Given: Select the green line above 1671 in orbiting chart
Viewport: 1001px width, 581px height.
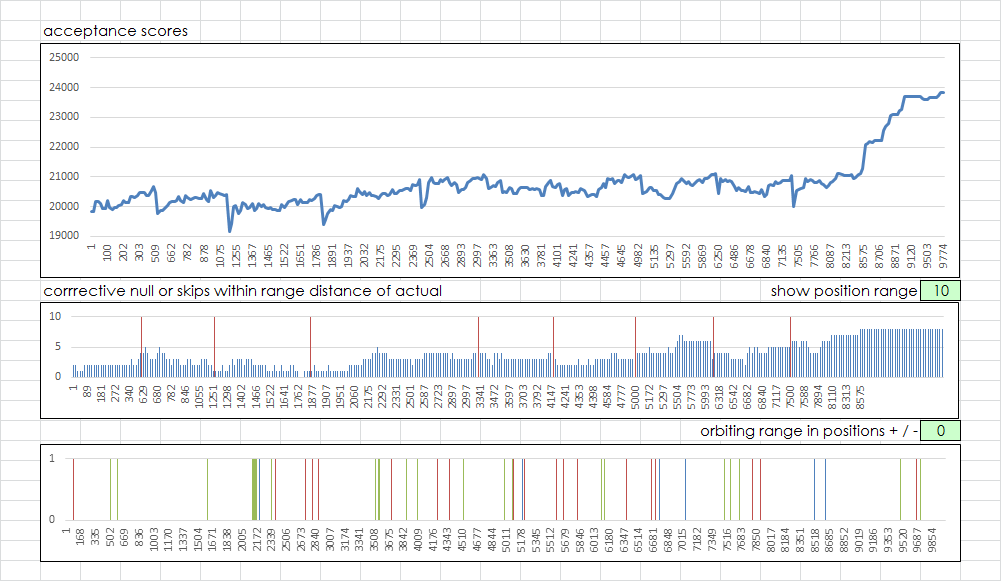Looking at the screenshot, I should coord(207,489).
